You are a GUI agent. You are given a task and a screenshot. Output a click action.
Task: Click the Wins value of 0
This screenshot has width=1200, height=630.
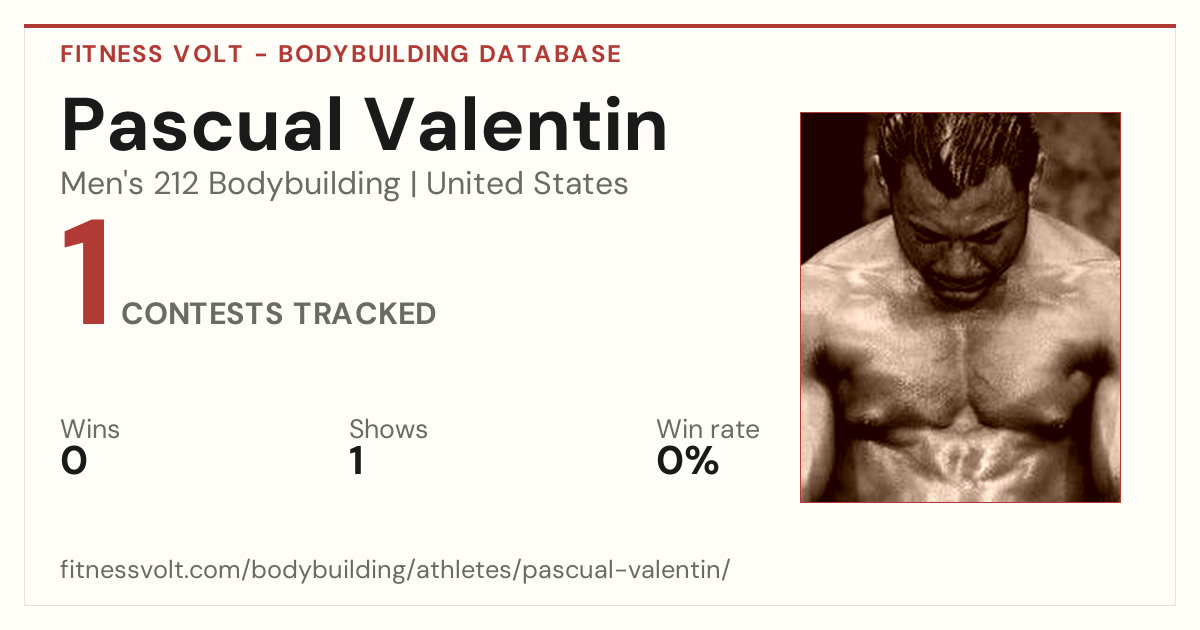pyautogui.click(x=74, y=461)
